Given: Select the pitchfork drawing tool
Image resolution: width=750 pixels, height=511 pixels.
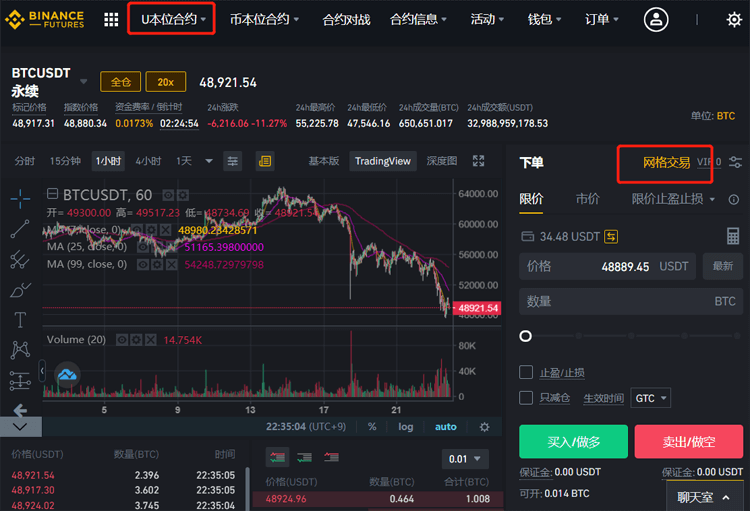Looking at the screenshot, I should tap(20, 259).
